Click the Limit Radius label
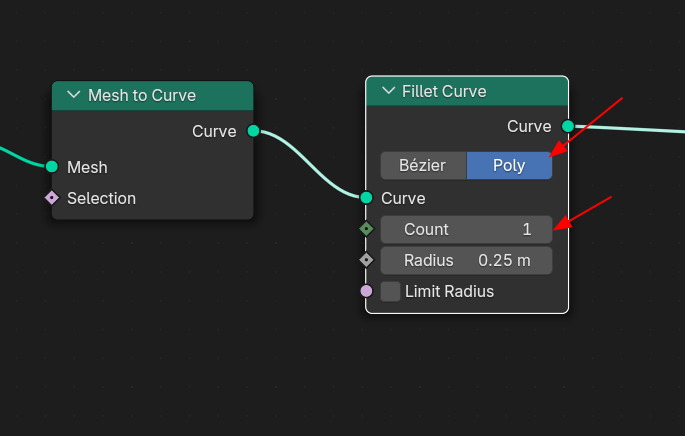The width and height of the screenshot is (685, 436). point(449,291)
